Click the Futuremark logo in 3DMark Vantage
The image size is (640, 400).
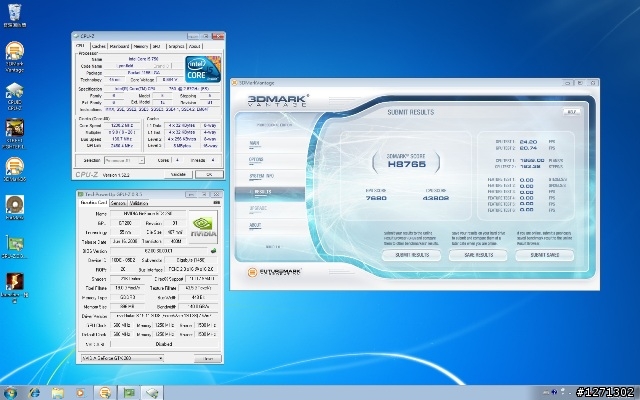pyautogui.click(x=274, y=272)
